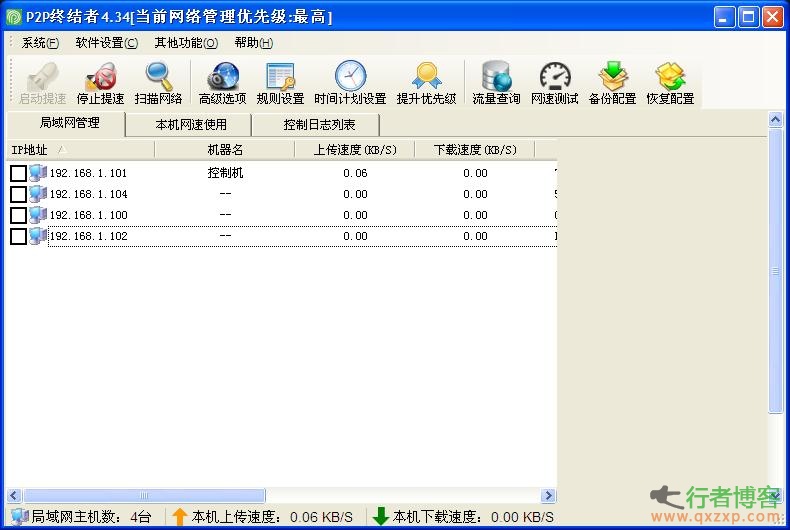The image size is (790, 530).
Task: Click 本机上传速度 status bar text
Action: click(x=272, y=516)
